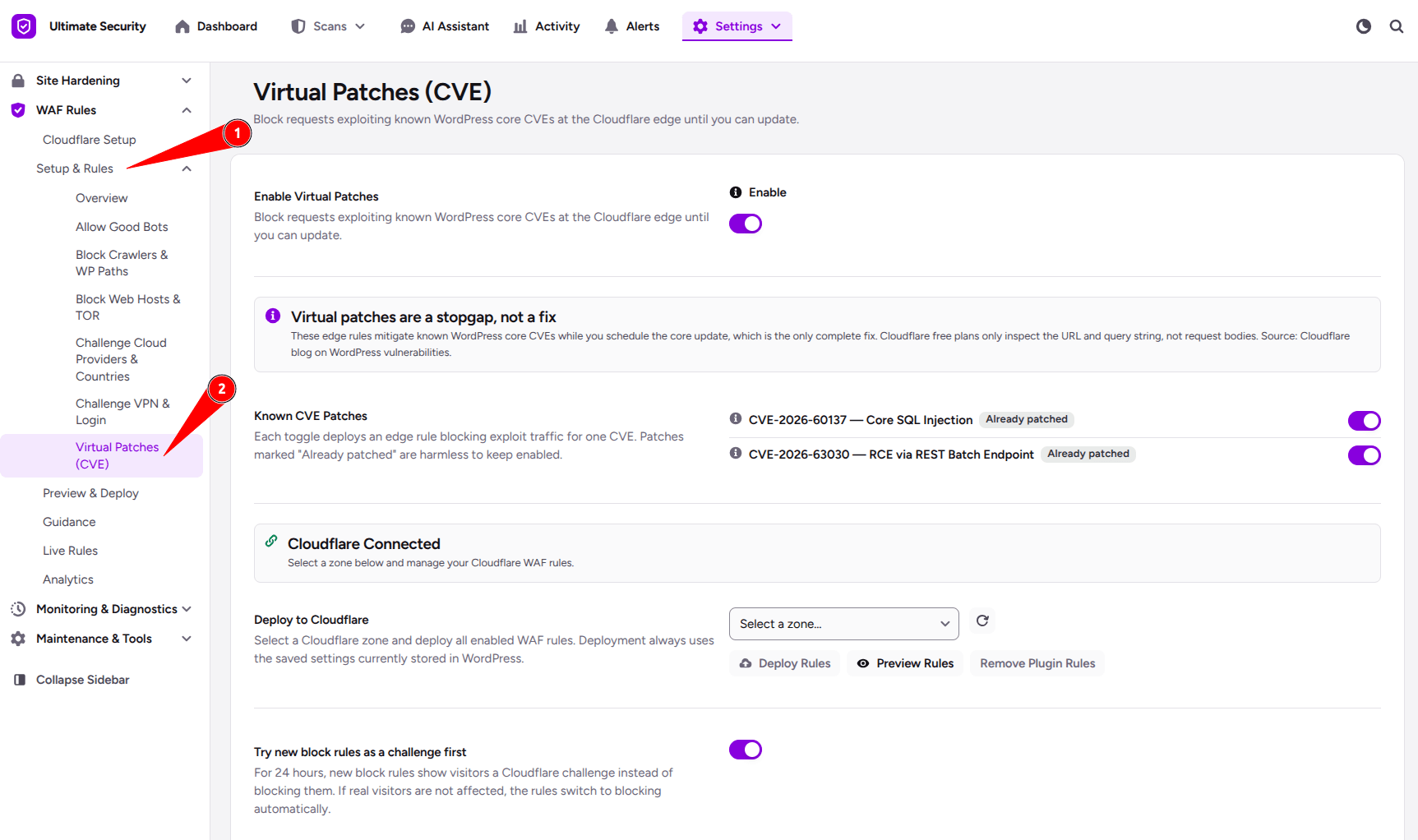The image size is (1418, 840).
Task: Open Allow Good Bots page
Action: click(122, 227)
